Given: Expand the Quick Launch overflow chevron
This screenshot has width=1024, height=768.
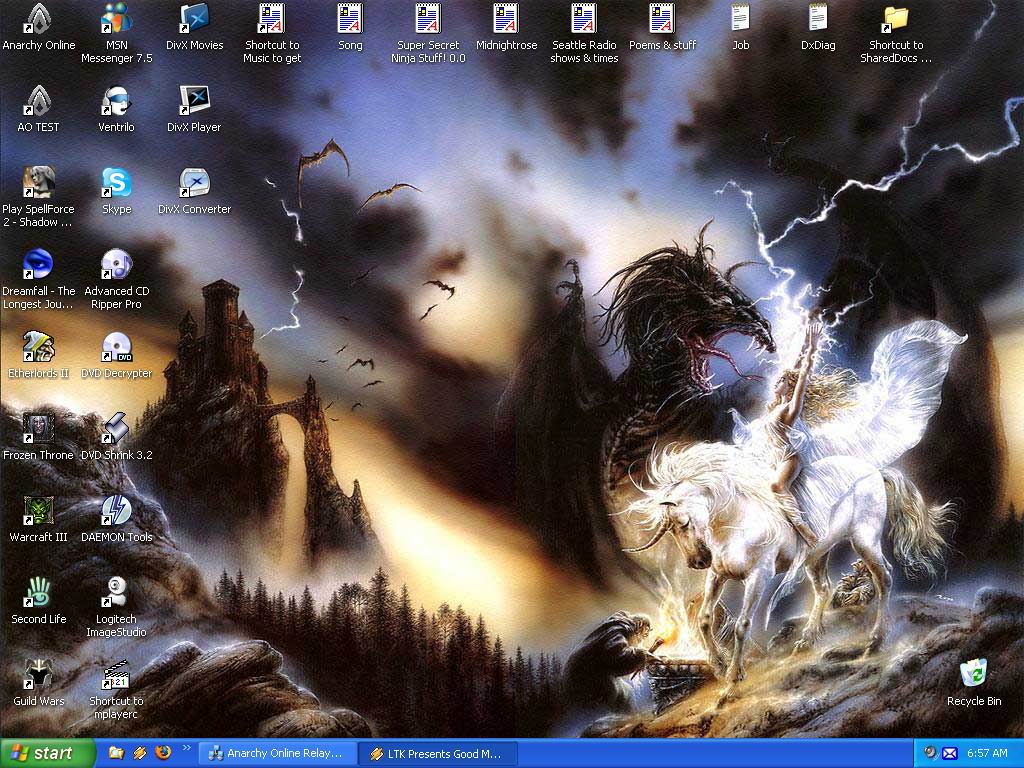Looking at the screenshot, I should 187,748.
